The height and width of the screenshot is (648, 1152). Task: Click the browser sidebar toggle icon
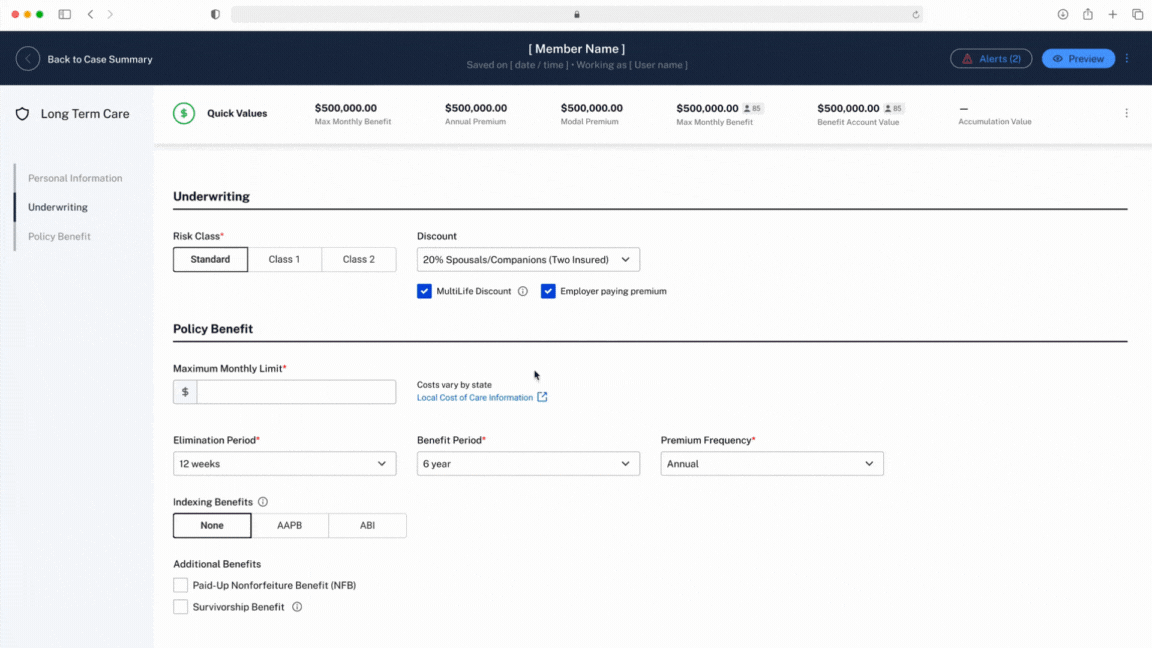[x=65, y=14]
